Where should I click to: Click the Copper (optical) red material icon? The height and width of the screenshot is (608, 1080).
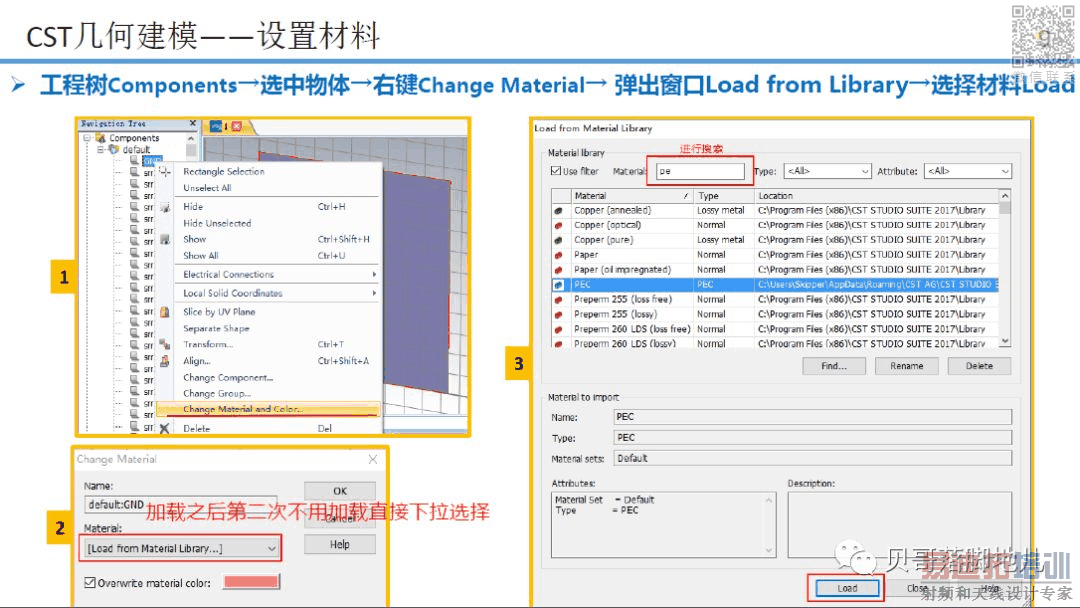[x=558, y=225]
